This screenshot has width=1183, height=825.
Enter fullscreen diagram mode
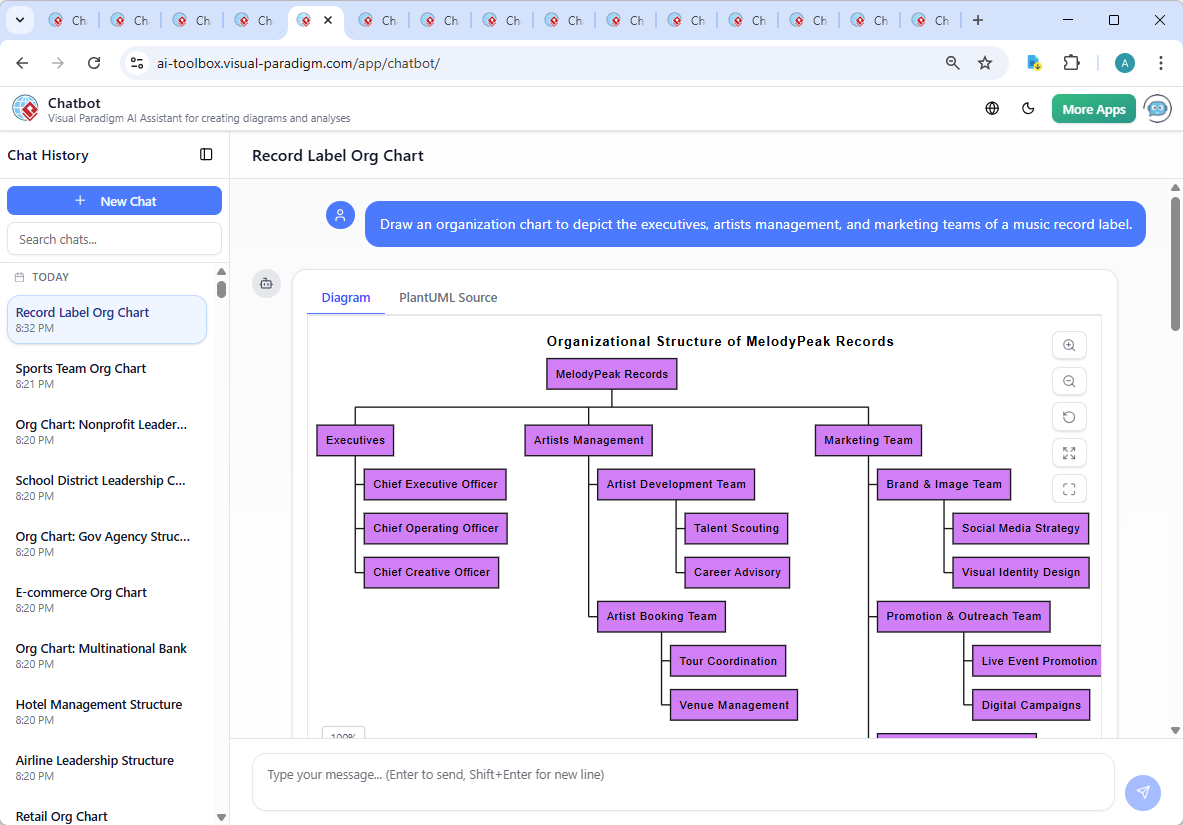coord(1069,489)
